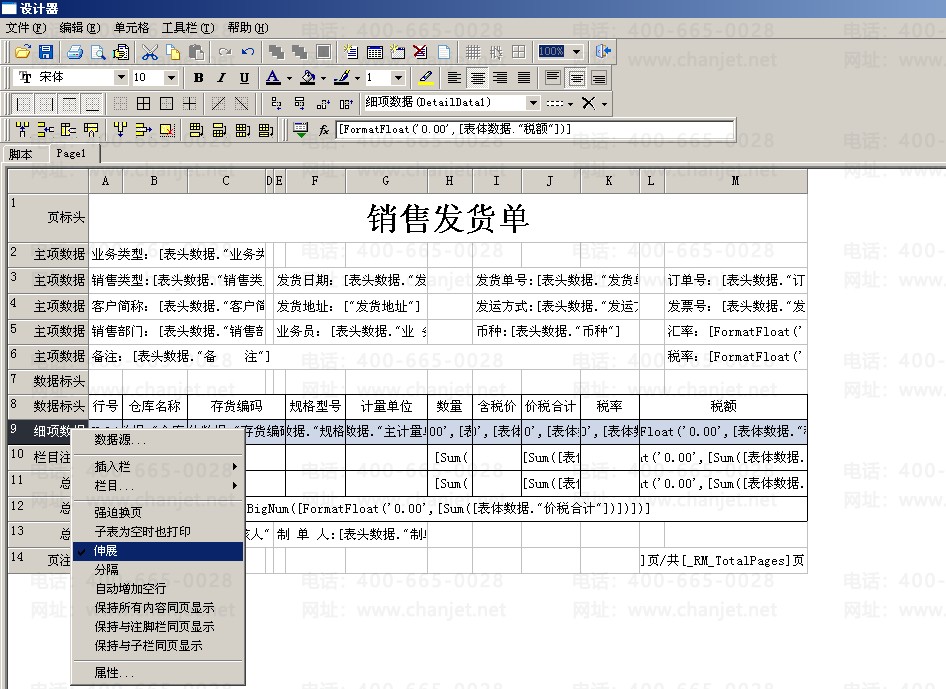Switch to the 脚本 tab
The height and width of the screenshot is (689, 946).
[21, 155]
